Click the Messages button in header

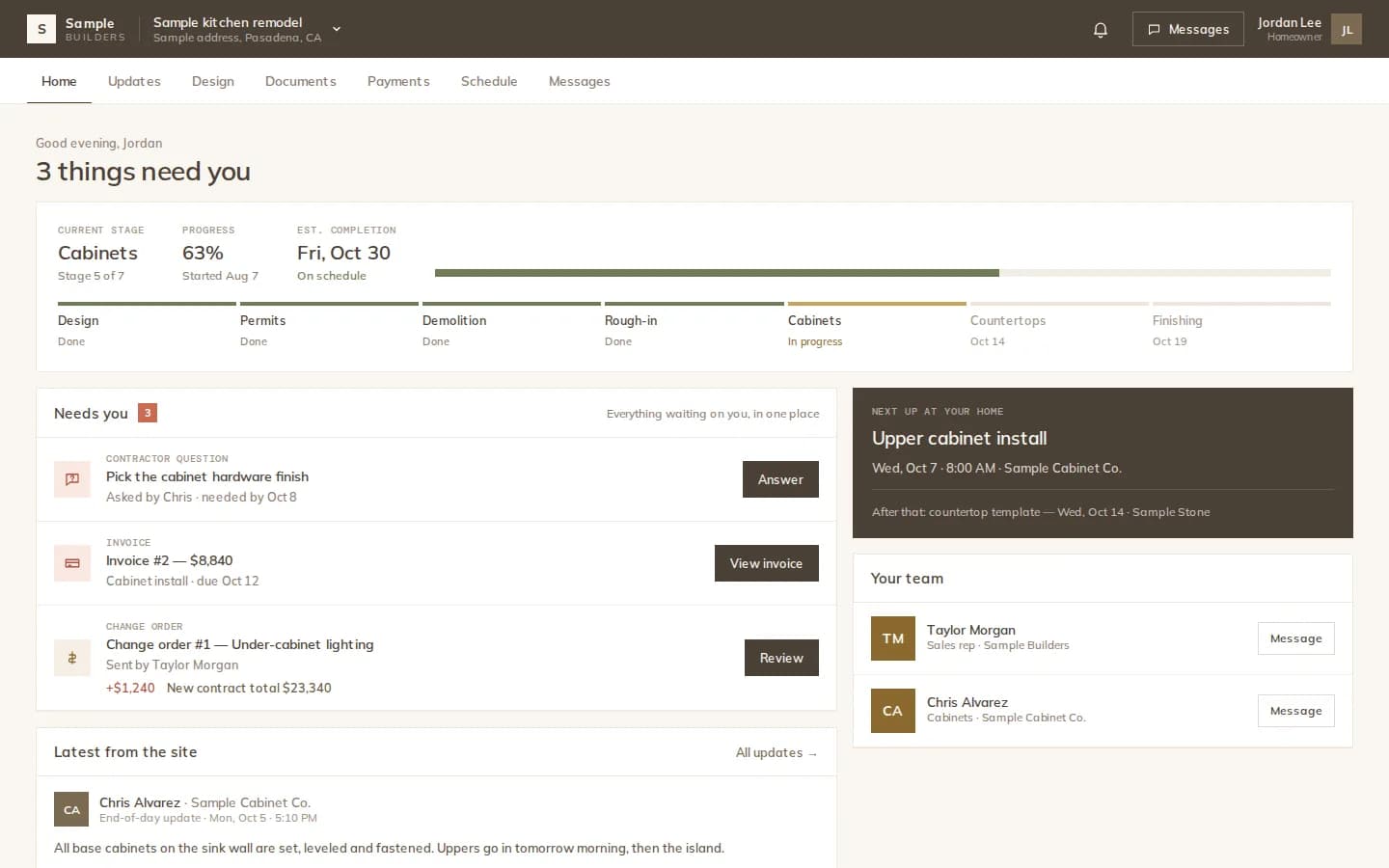click(1188, 29)
